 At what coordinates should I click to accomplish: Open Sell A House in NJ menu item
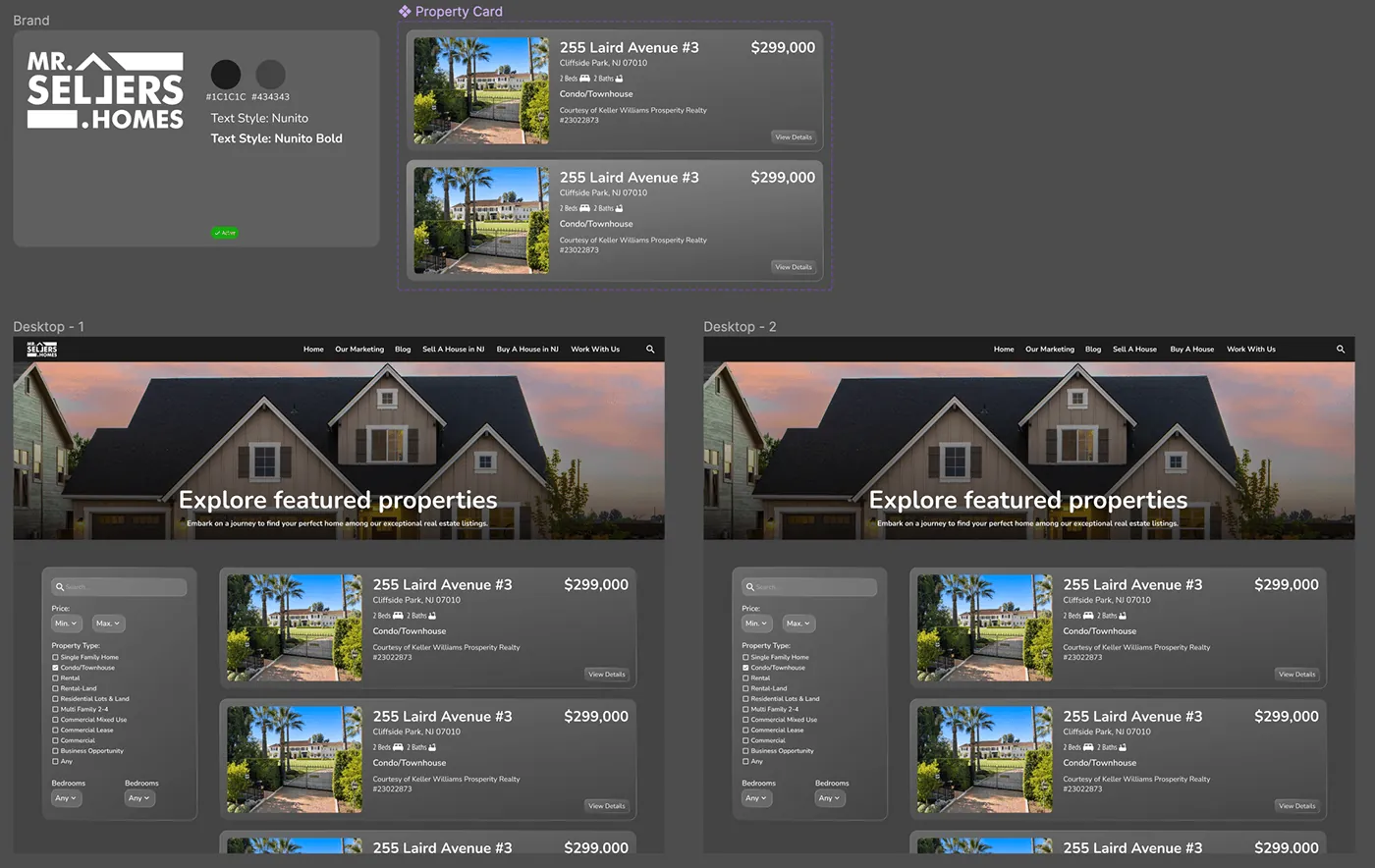click(454, 350)
